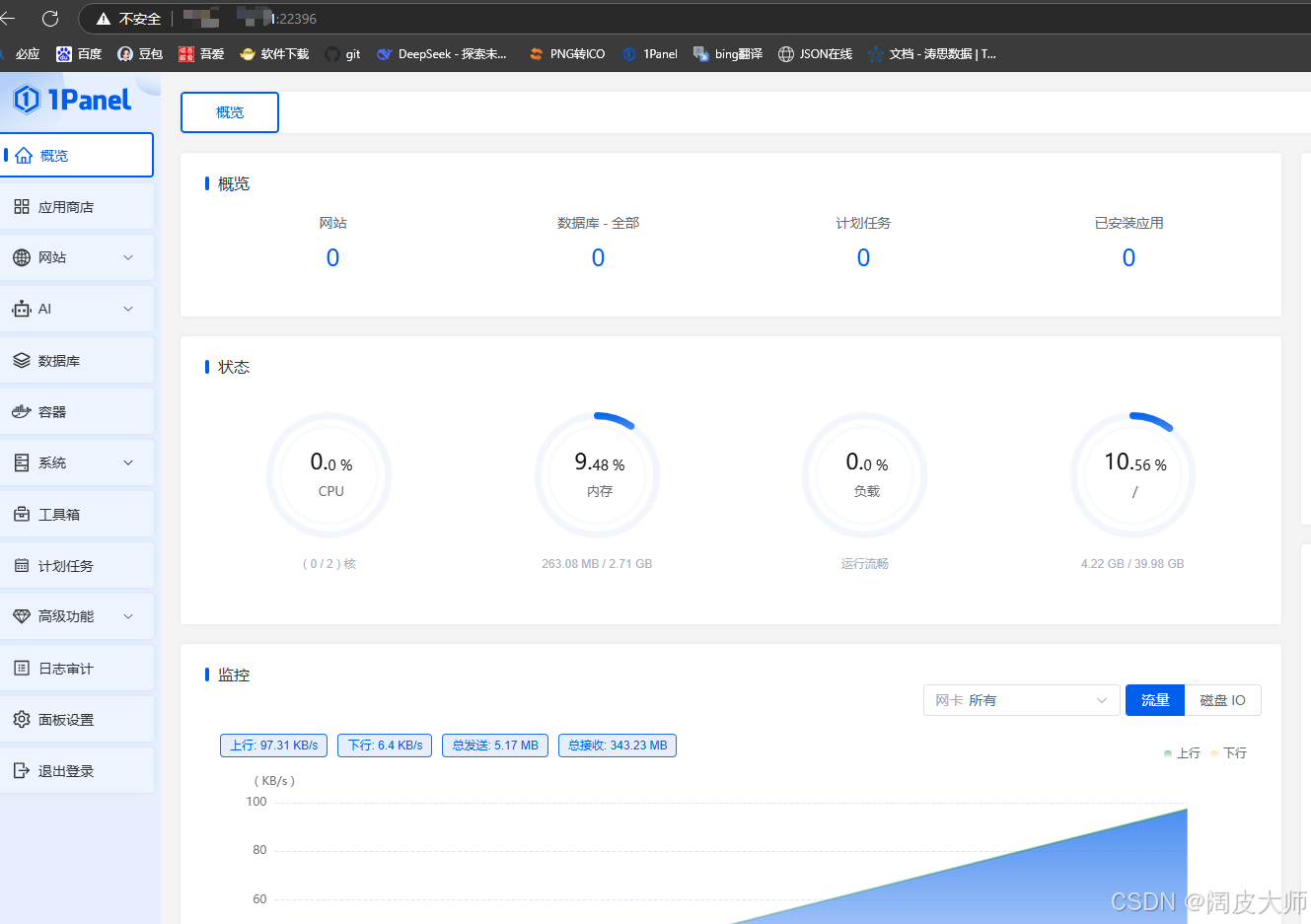Open the 文档 - 涛思数据 bookmark

tap(932, 54)
